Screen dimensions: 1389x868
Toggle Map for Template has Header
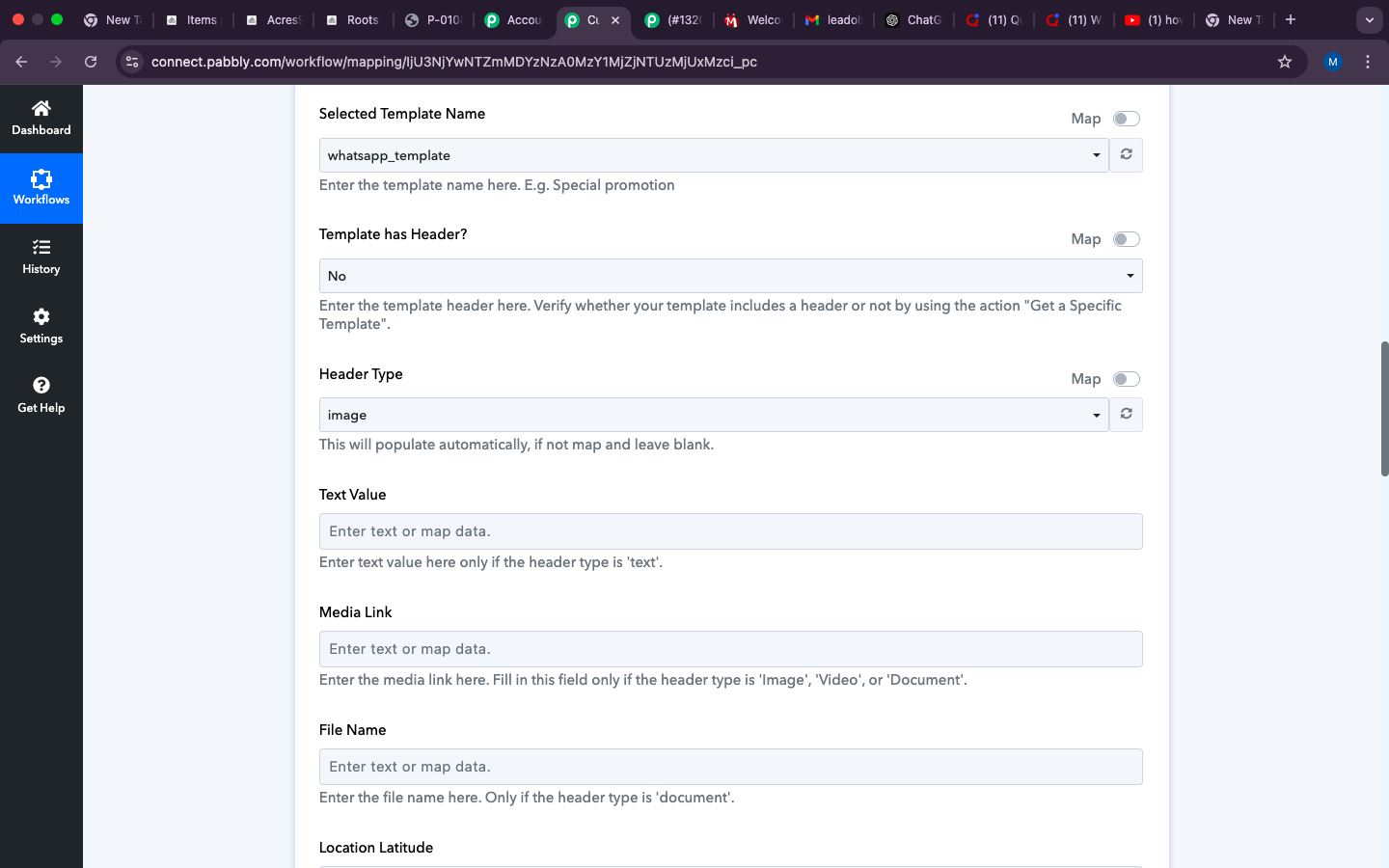tap(1126, 239)
